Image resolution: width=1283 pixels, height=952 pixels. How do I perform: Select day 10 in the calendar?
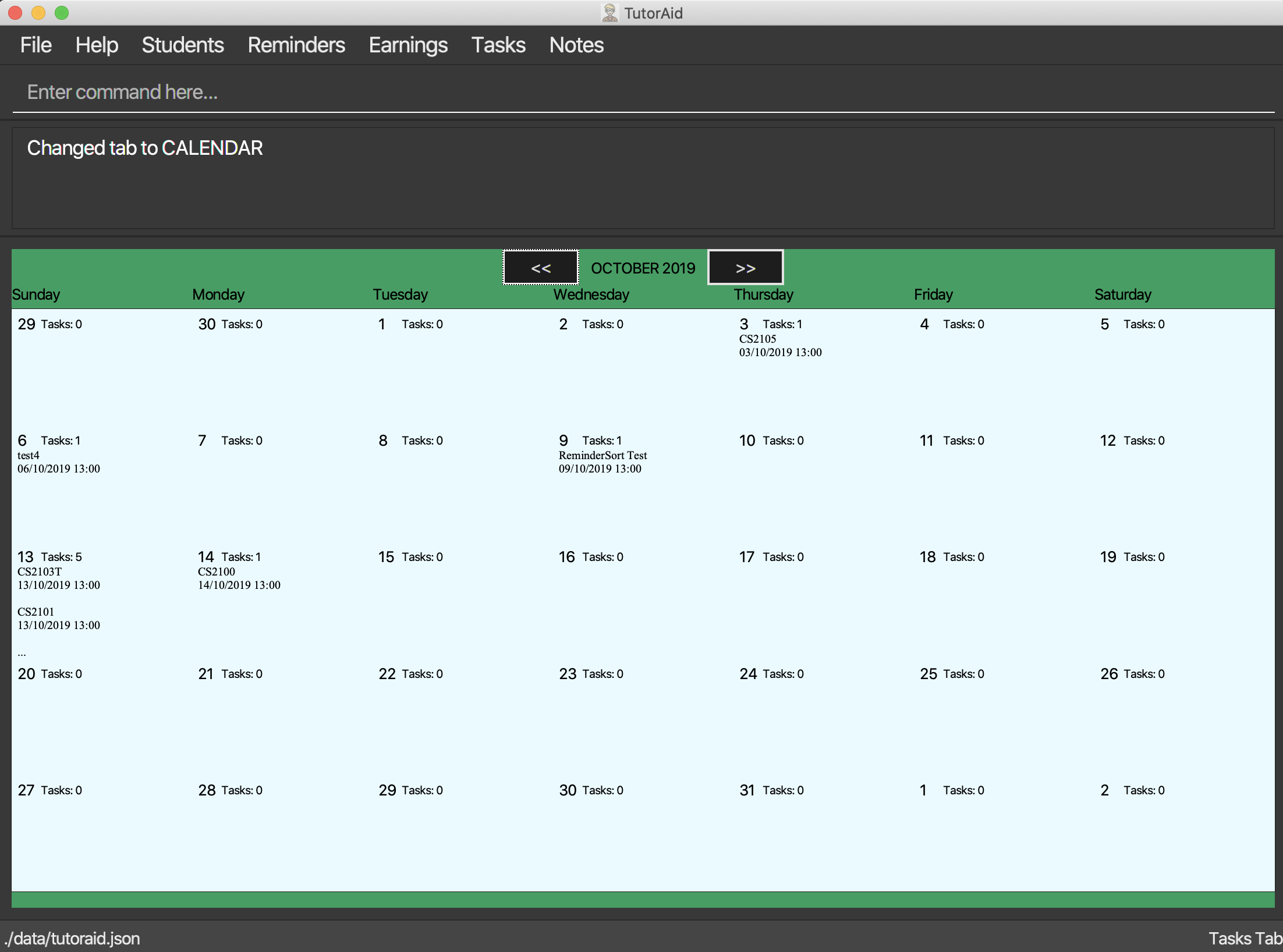click(747, 441)
